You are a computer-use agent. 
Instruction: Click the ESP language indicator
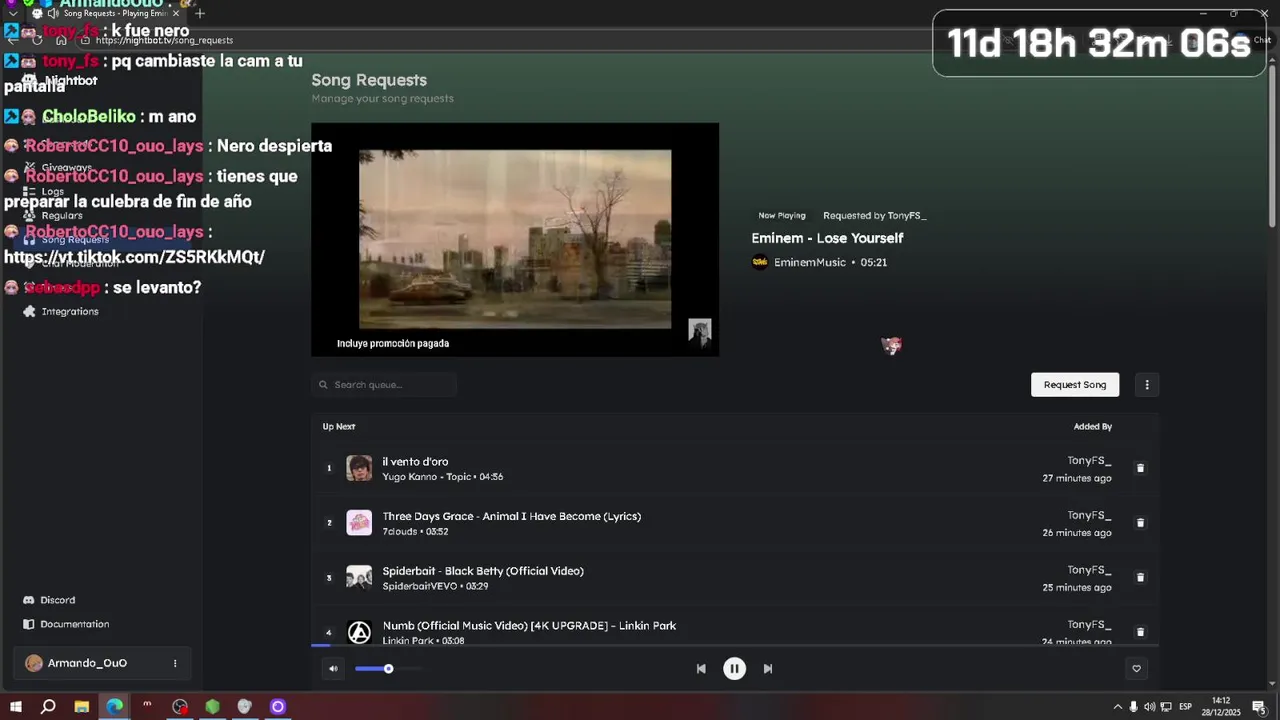(1185, 707)
